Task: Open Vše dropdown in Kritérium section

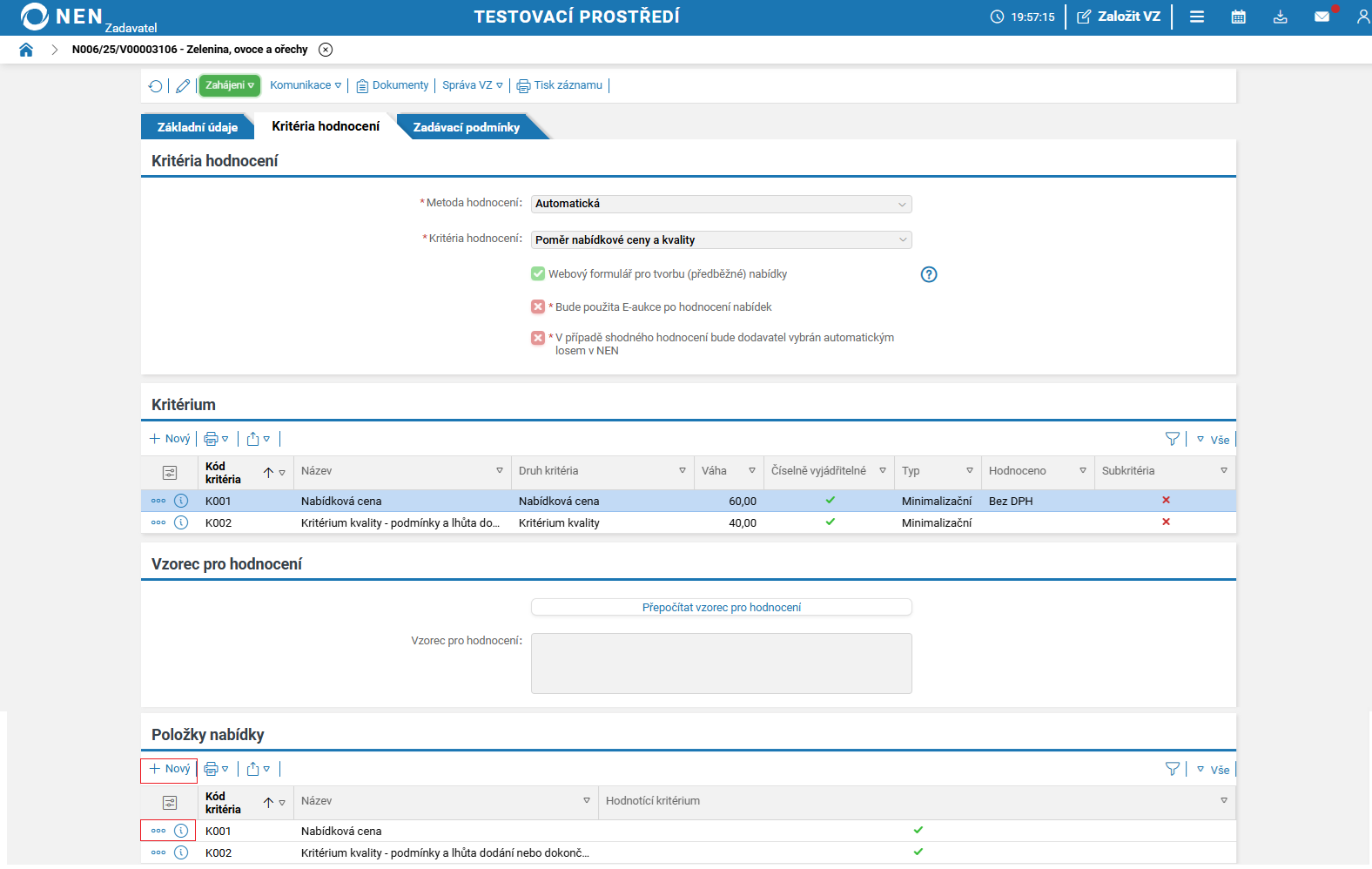Action: click(x=1213, y=440)
